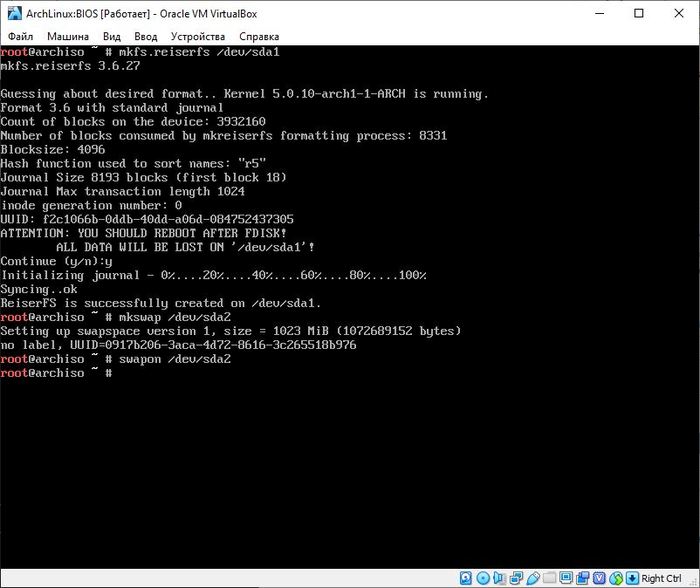
Task: Click the Right Ctrl host key label
Action: pos(661,578)
